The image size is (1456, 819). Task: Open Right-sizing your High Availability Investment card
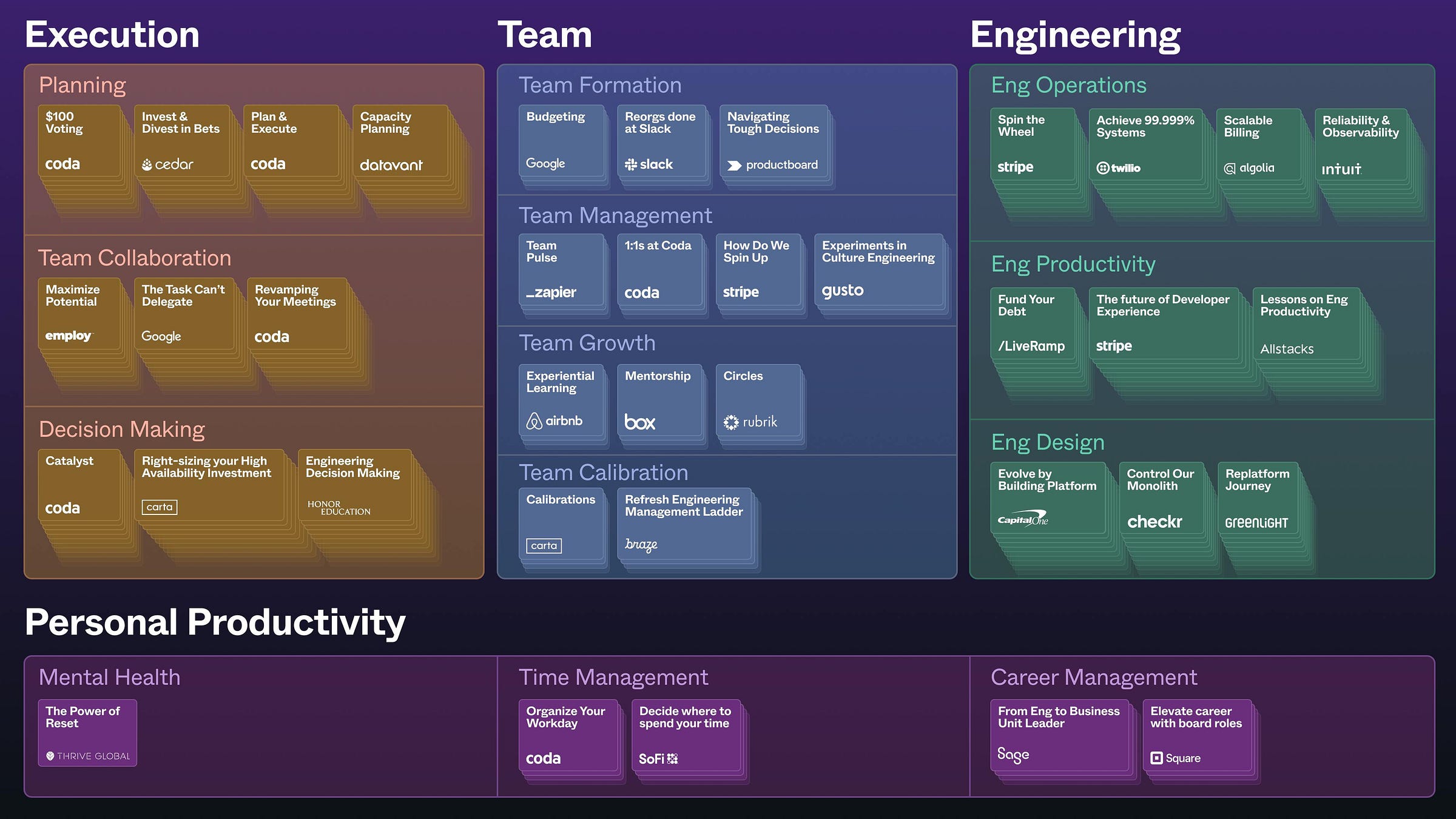[x=209, y=485]
